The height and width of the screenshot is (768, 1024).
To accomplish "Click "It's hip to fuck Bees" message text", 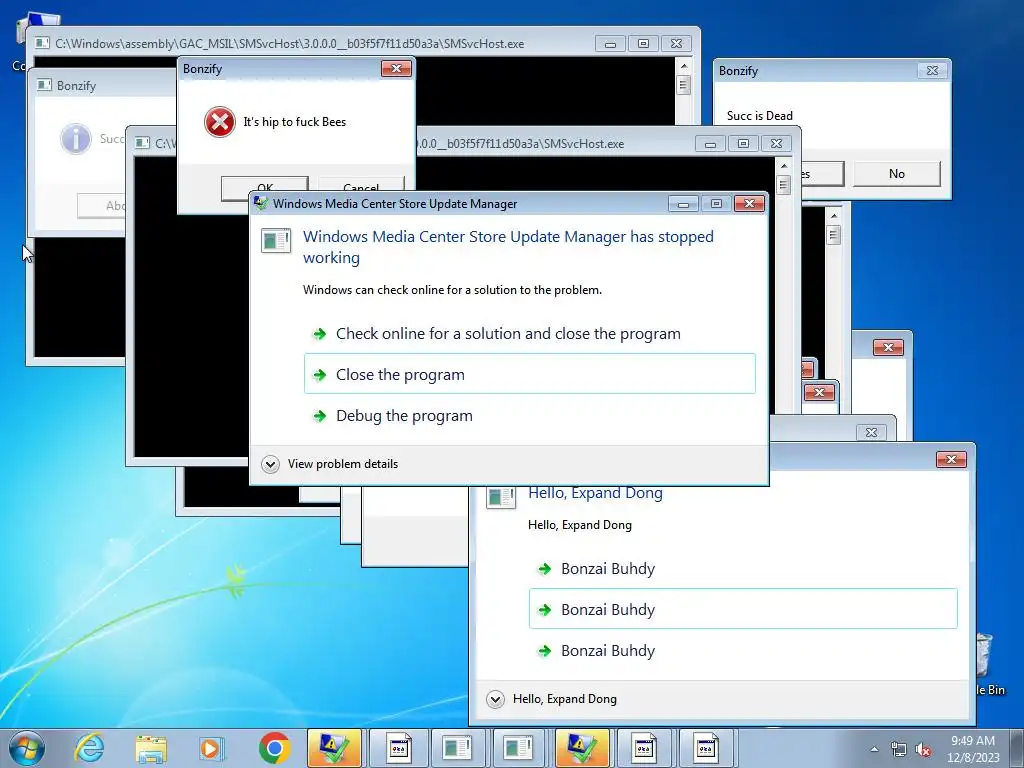I will (295, 122).
